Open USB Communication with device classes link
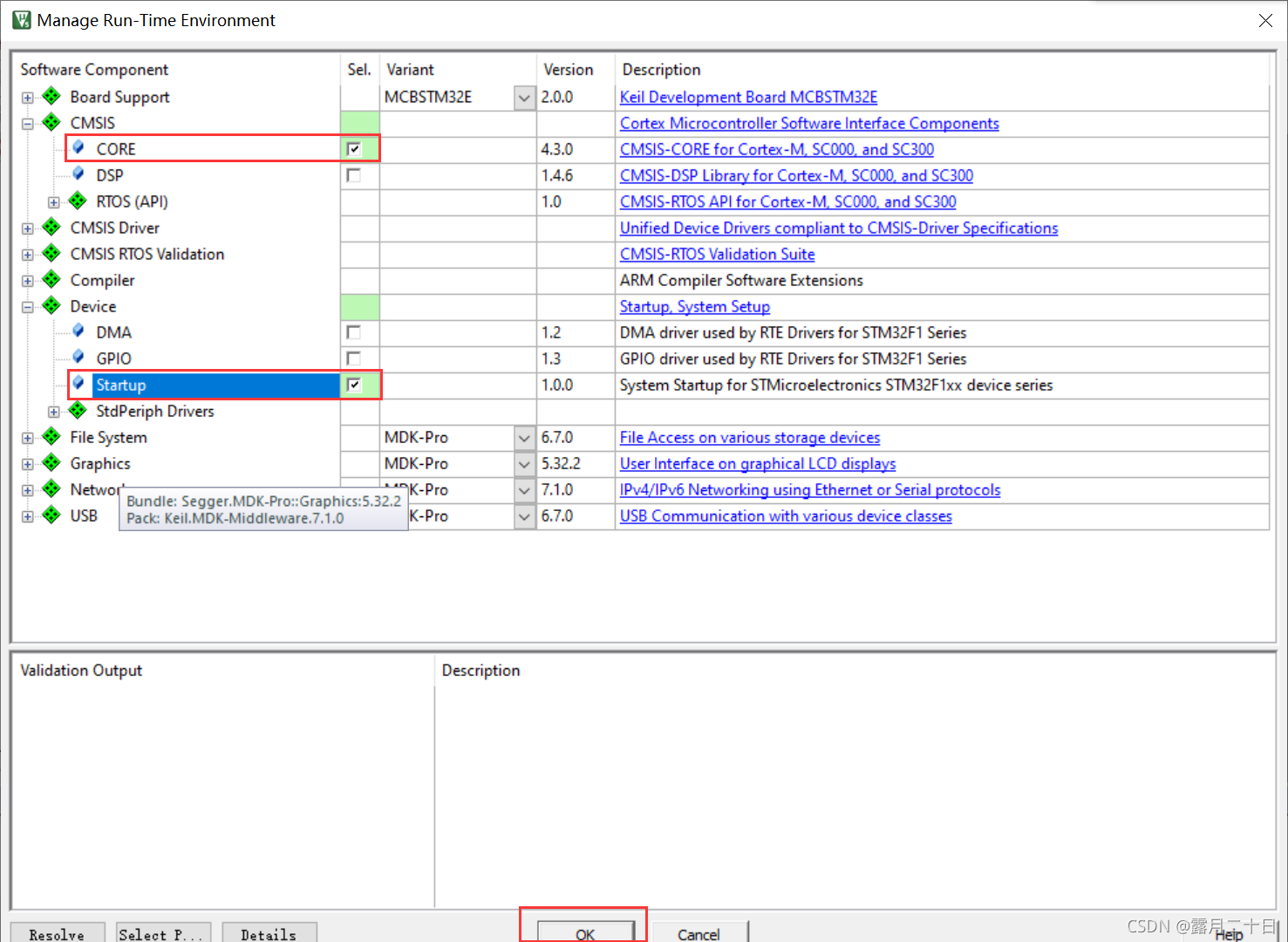Image resolution: width=1288 pixels, height=942 pixels. click(786, 515)
